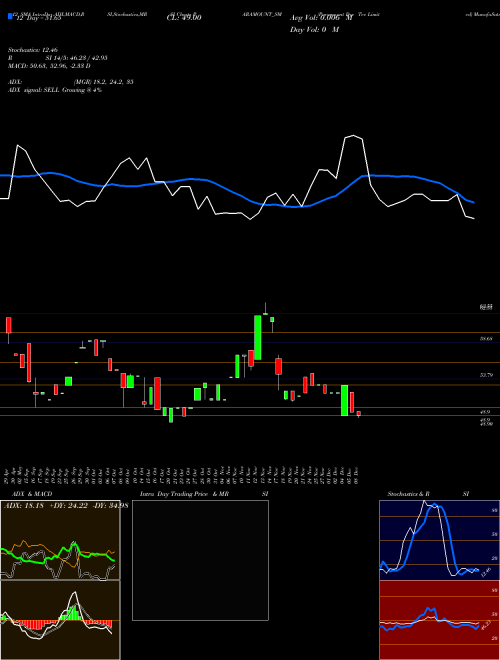Open the MACD histogram chart panel
500x660 pixels.
(60, 620)
